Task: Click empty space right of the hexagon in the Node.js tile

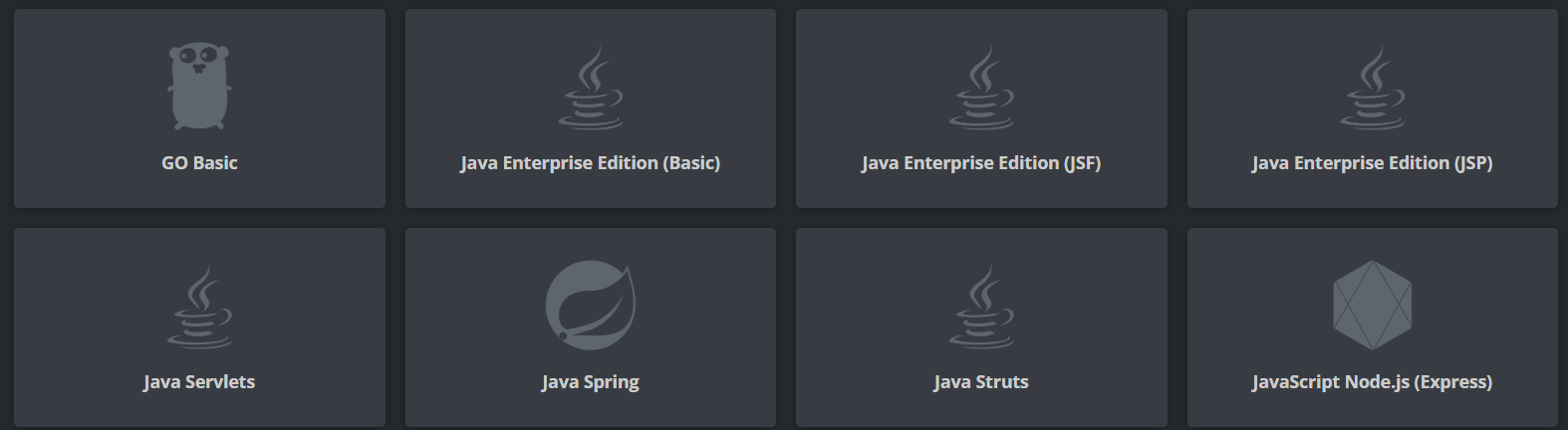Action: tap(1484, 306)
